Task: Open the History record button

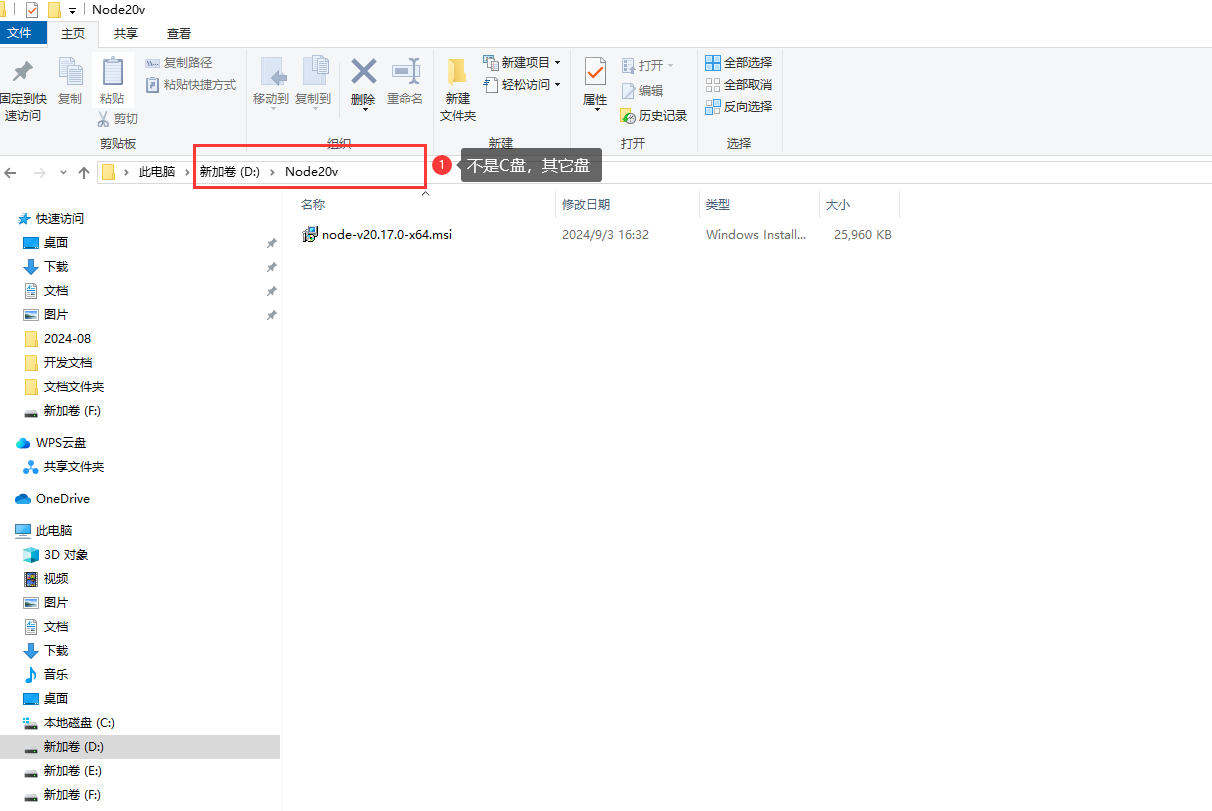Action: 654,116
